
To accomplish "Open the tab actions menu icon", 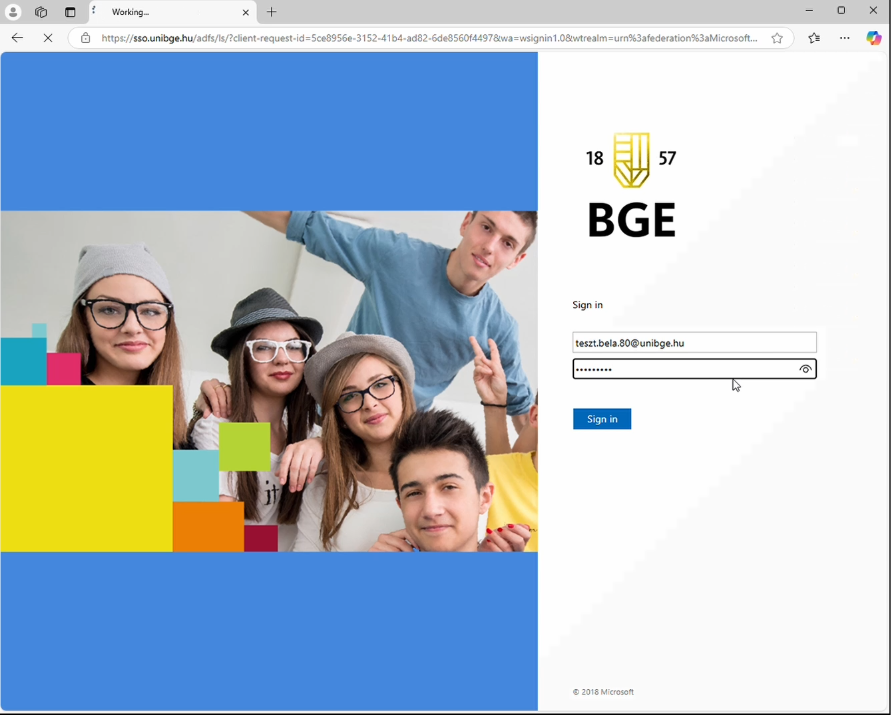I will 70,12.
